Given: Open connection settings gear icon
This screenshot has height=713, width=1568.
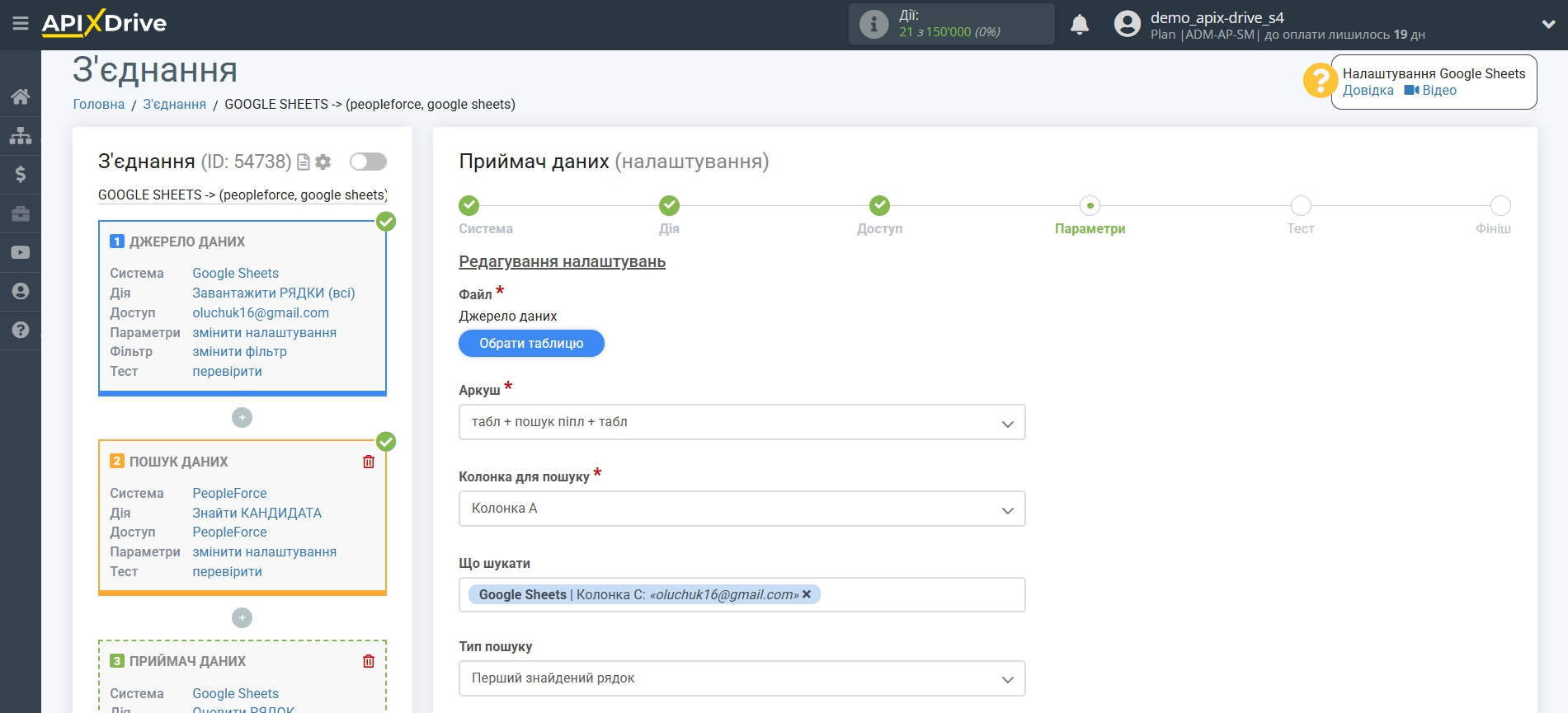Looking at the screenshot, I should click(x=323, y=162).
